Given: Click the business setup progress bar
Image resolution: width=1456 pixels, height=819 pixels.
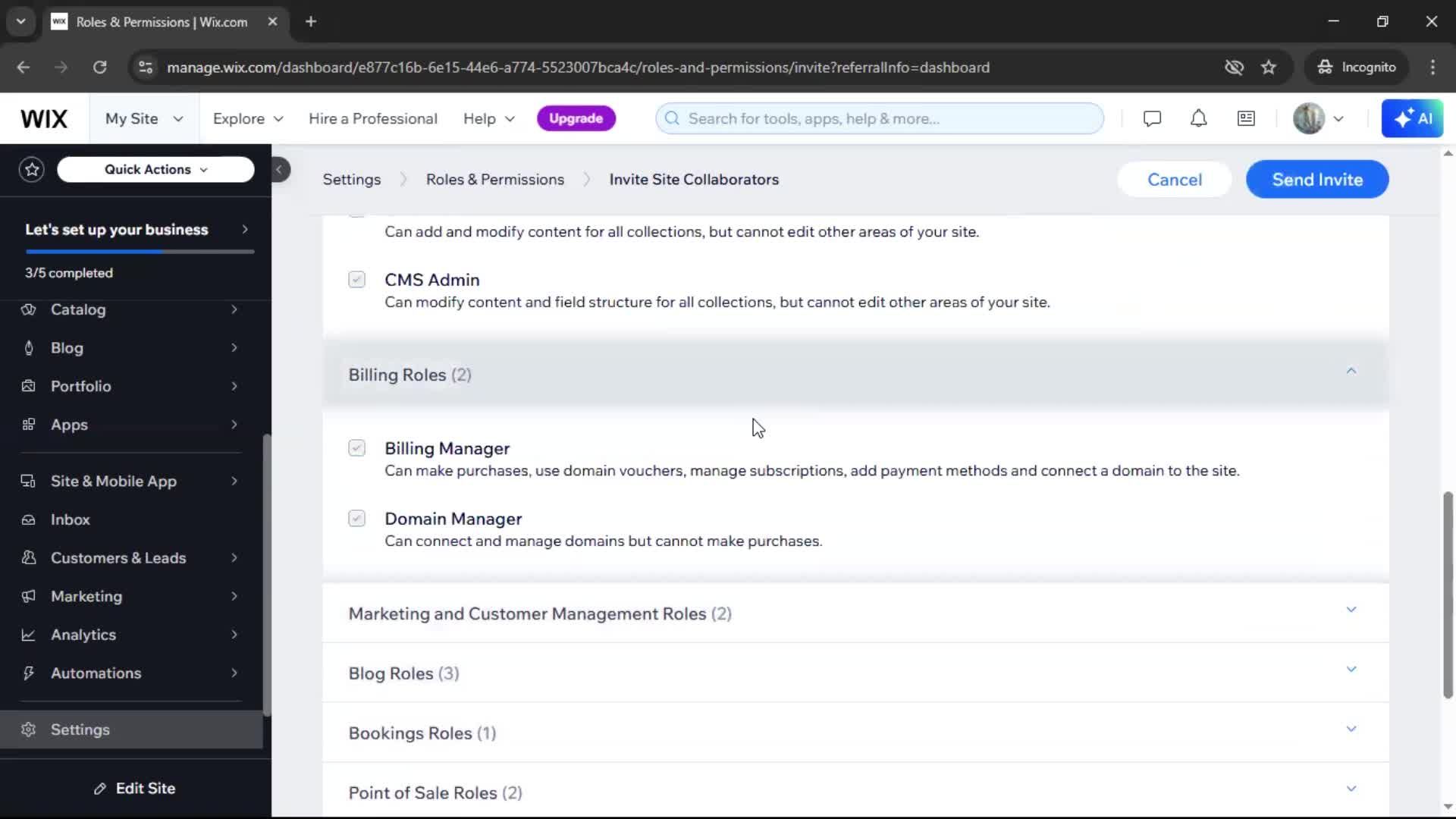Looking at the screenshot, I should click(x=140, y=251).
